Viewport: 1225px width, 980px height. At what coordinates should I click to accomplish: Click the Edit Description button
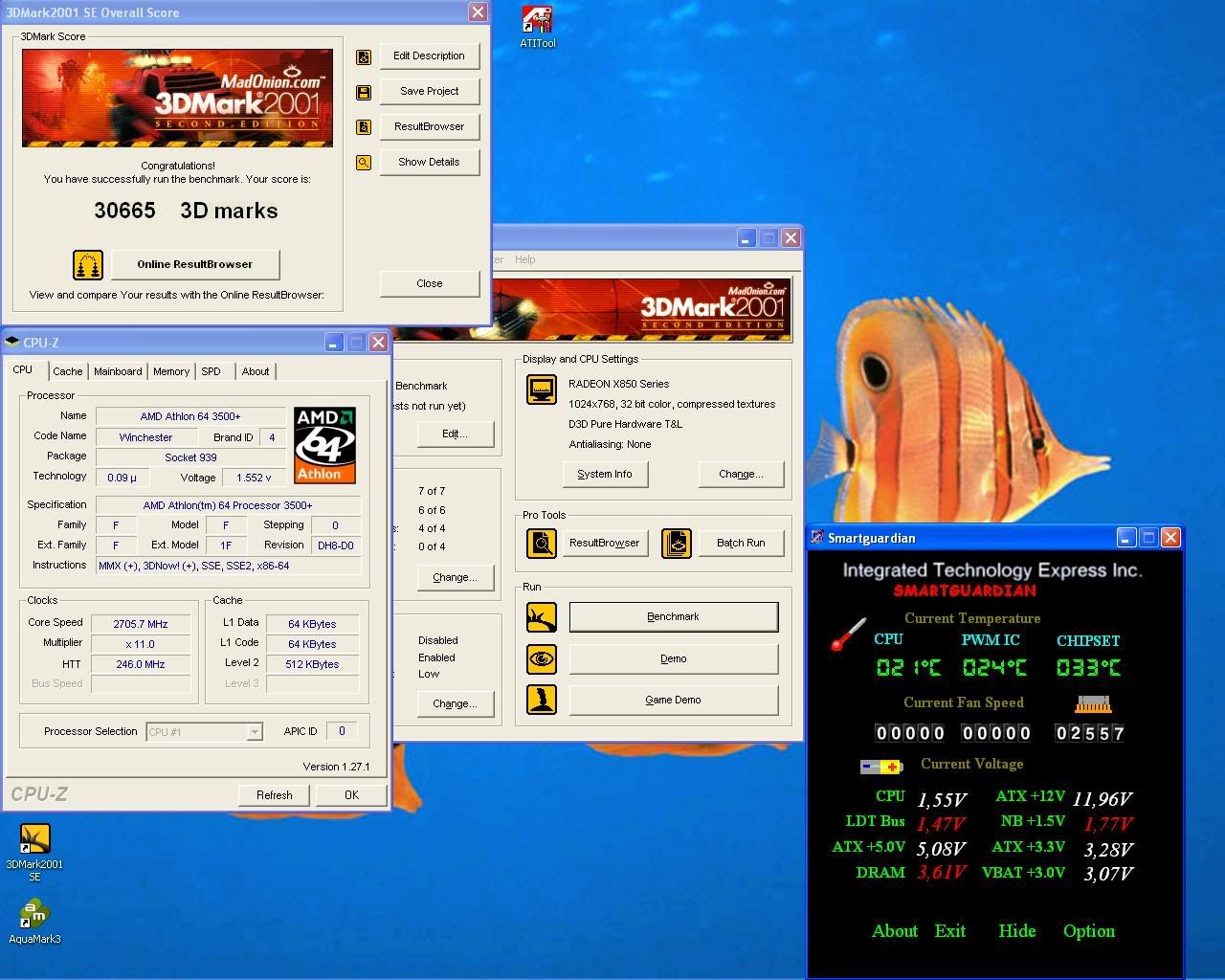pyautogui.click(x=429, y=56)
